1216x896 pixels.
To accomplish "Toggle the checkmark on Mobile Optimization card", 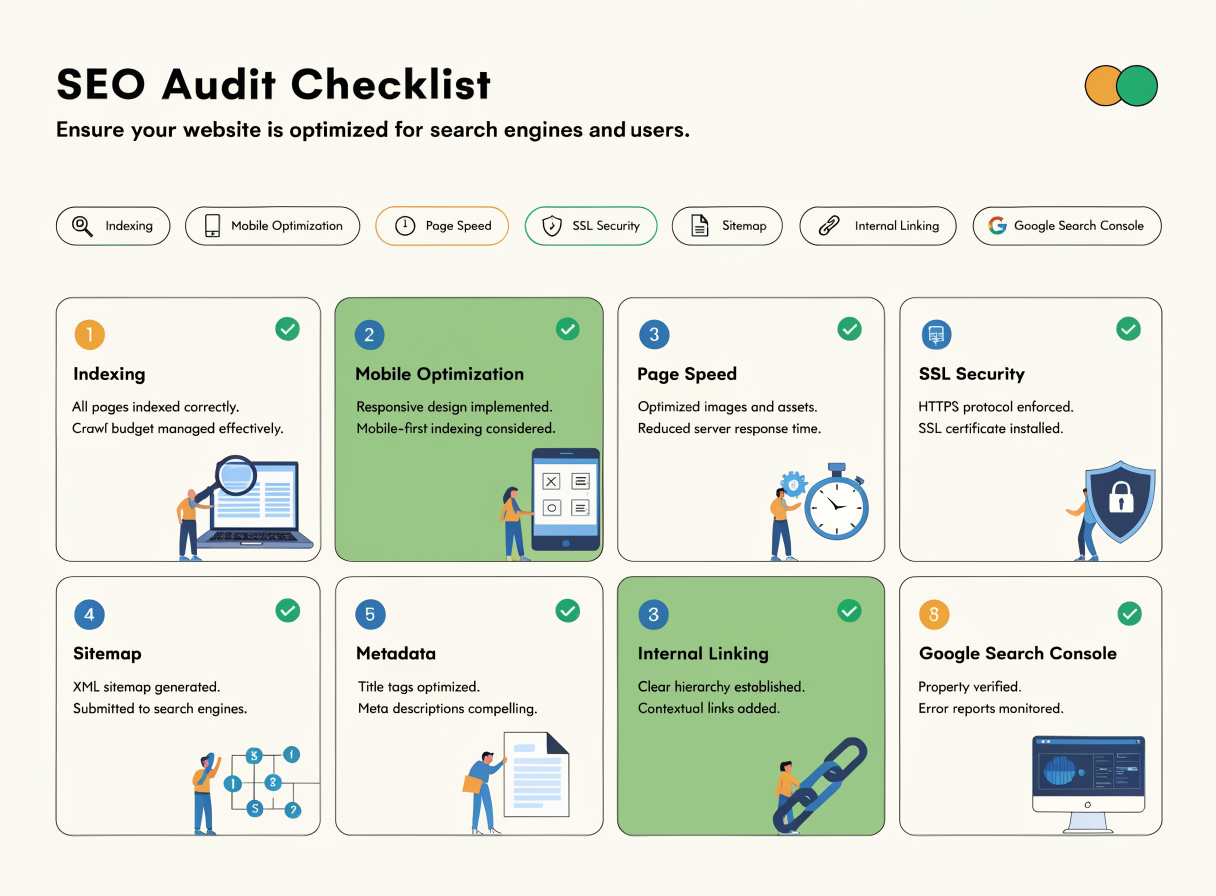I will click(567, 328).
